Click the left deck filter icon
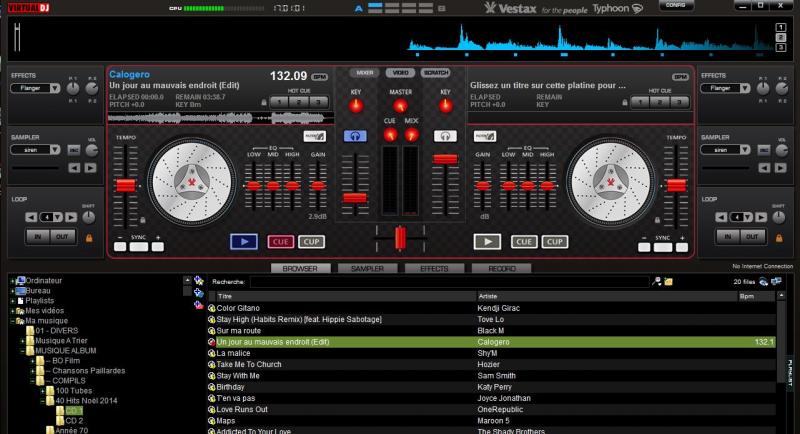The image size is (800, 434). pyautogui.click(x=314, y=136)
